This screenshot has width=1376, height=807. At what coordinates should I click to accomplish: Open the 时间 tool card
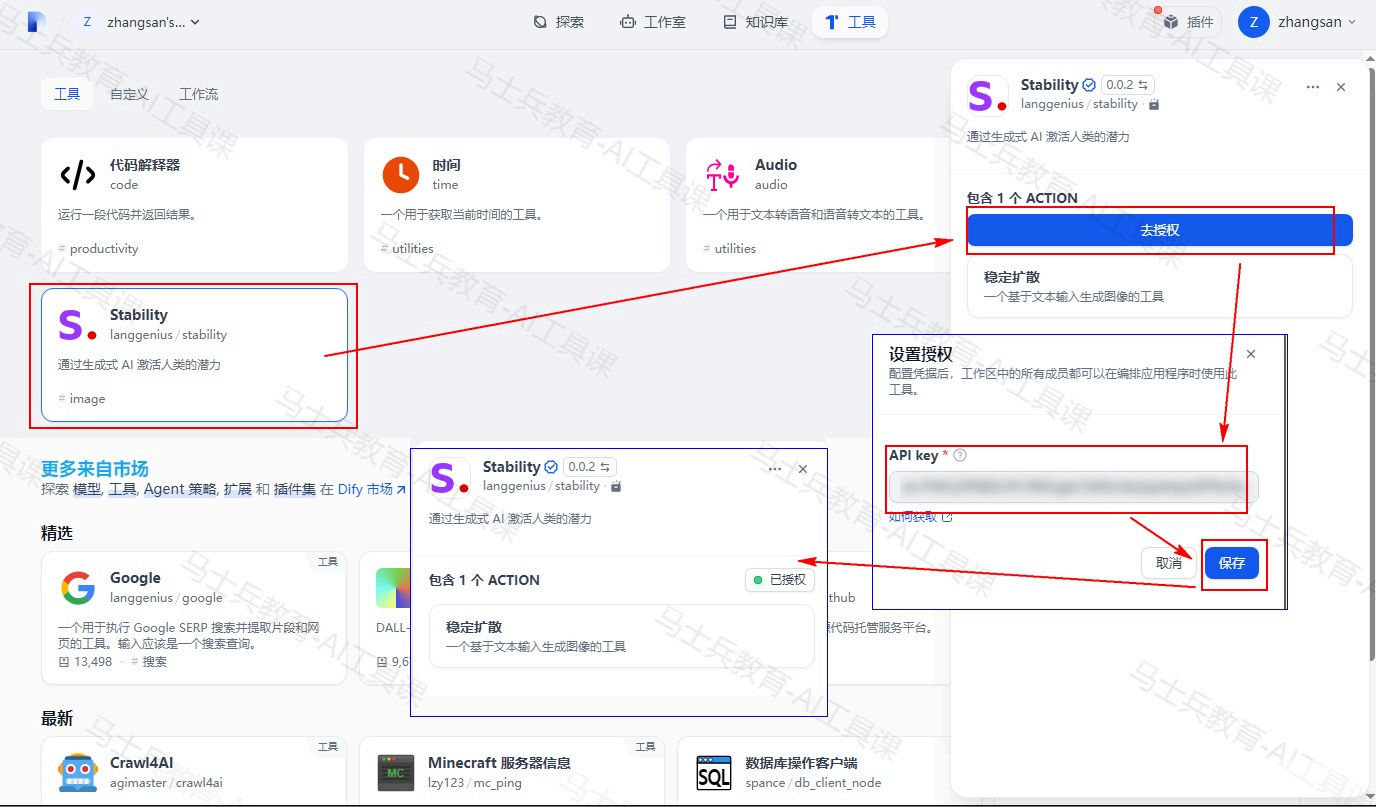[x=516, y=205]
